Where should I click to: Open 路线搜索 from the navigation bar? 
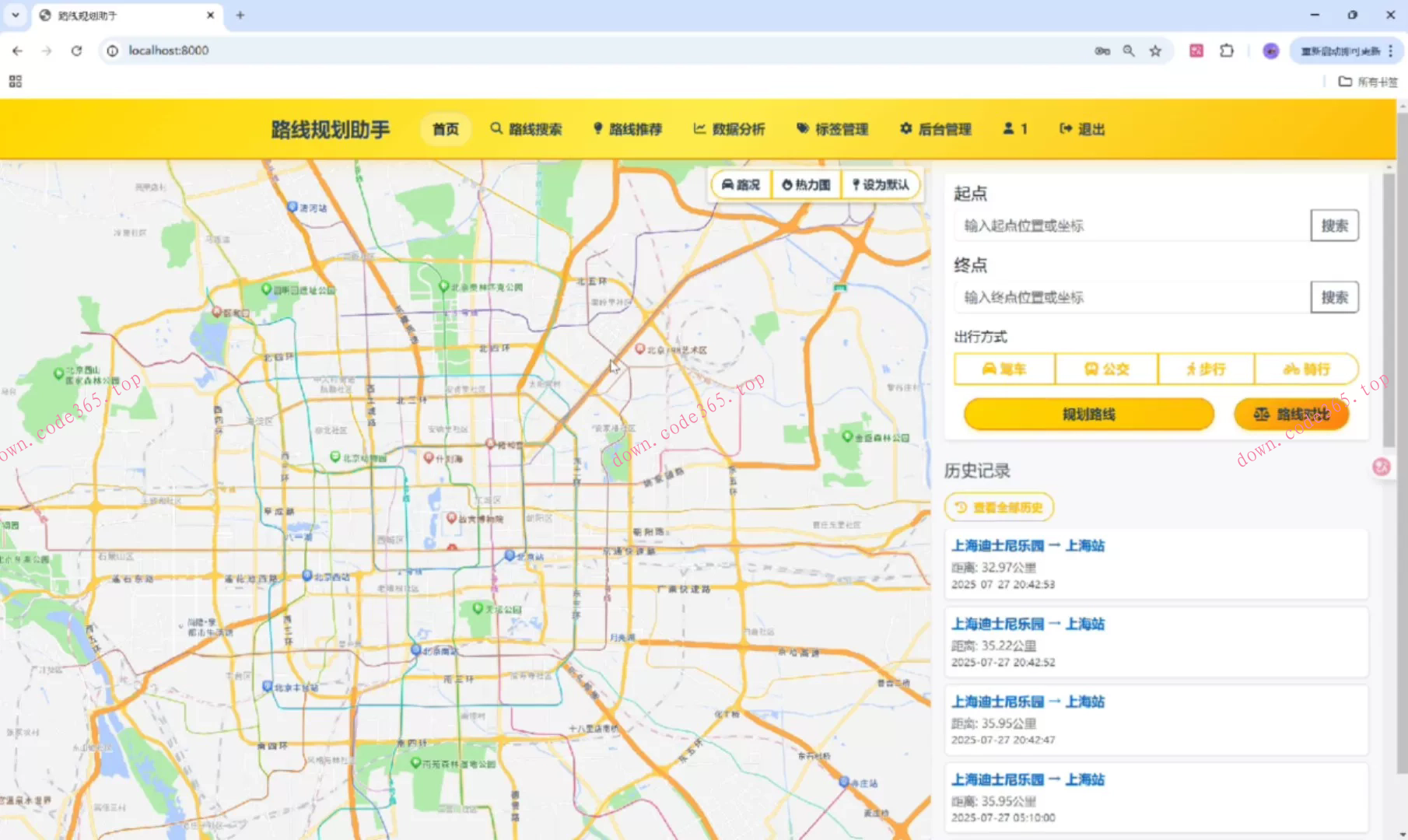526,129
